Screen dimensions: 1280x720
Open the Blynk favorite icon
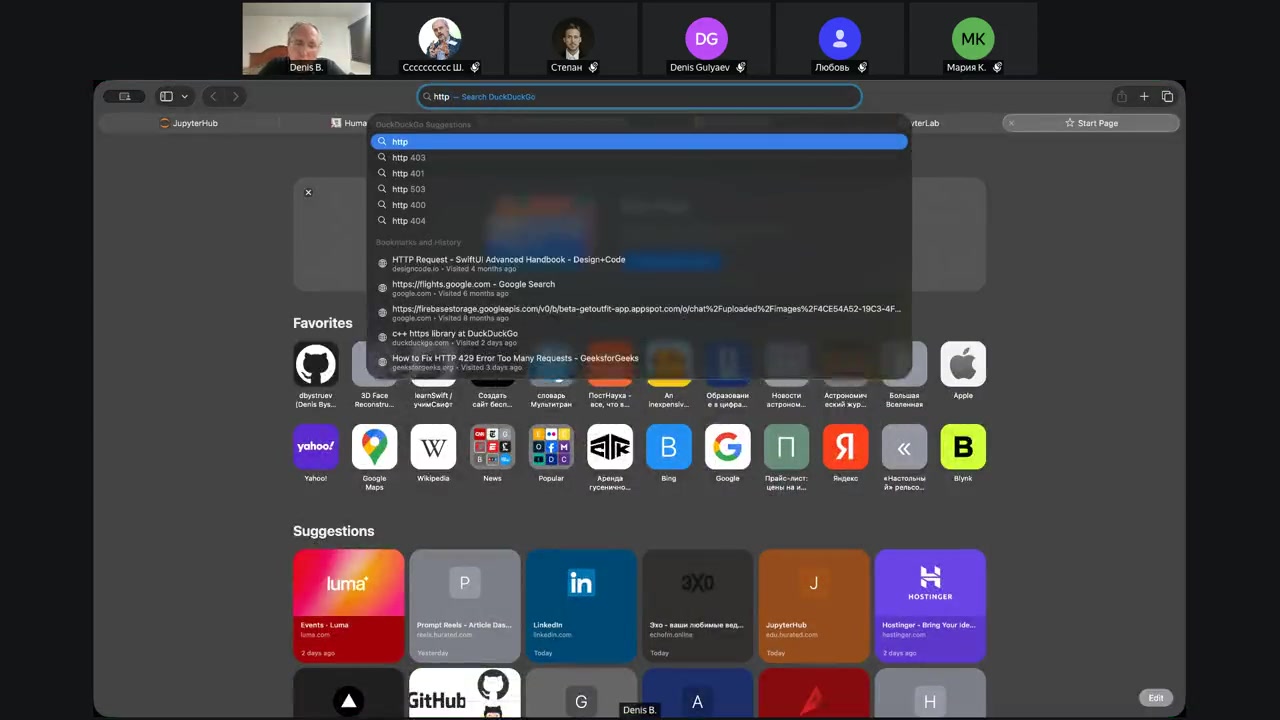(963, 447)
